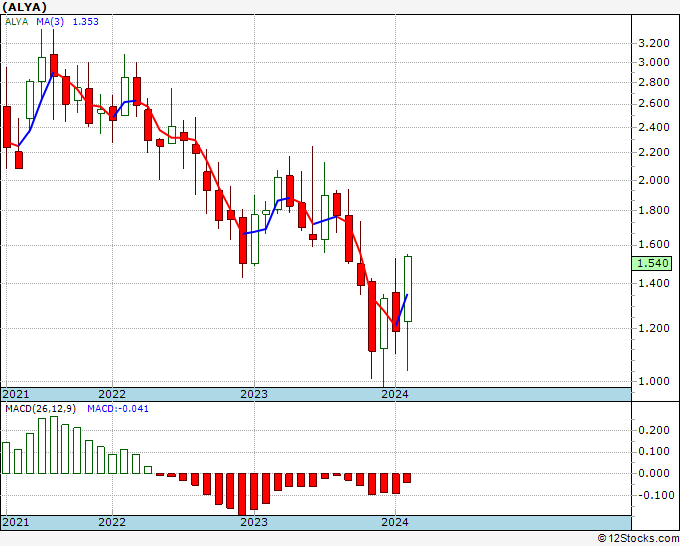This screenshot has width=680, height=546.
Task: Click the 0.100 MACD axis label
Action: pos(654,451)
